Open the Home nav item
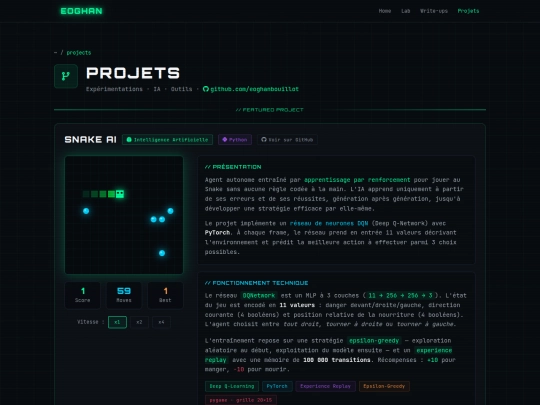The width and height of the screenshot is (540, 405). tap(385, 11)
